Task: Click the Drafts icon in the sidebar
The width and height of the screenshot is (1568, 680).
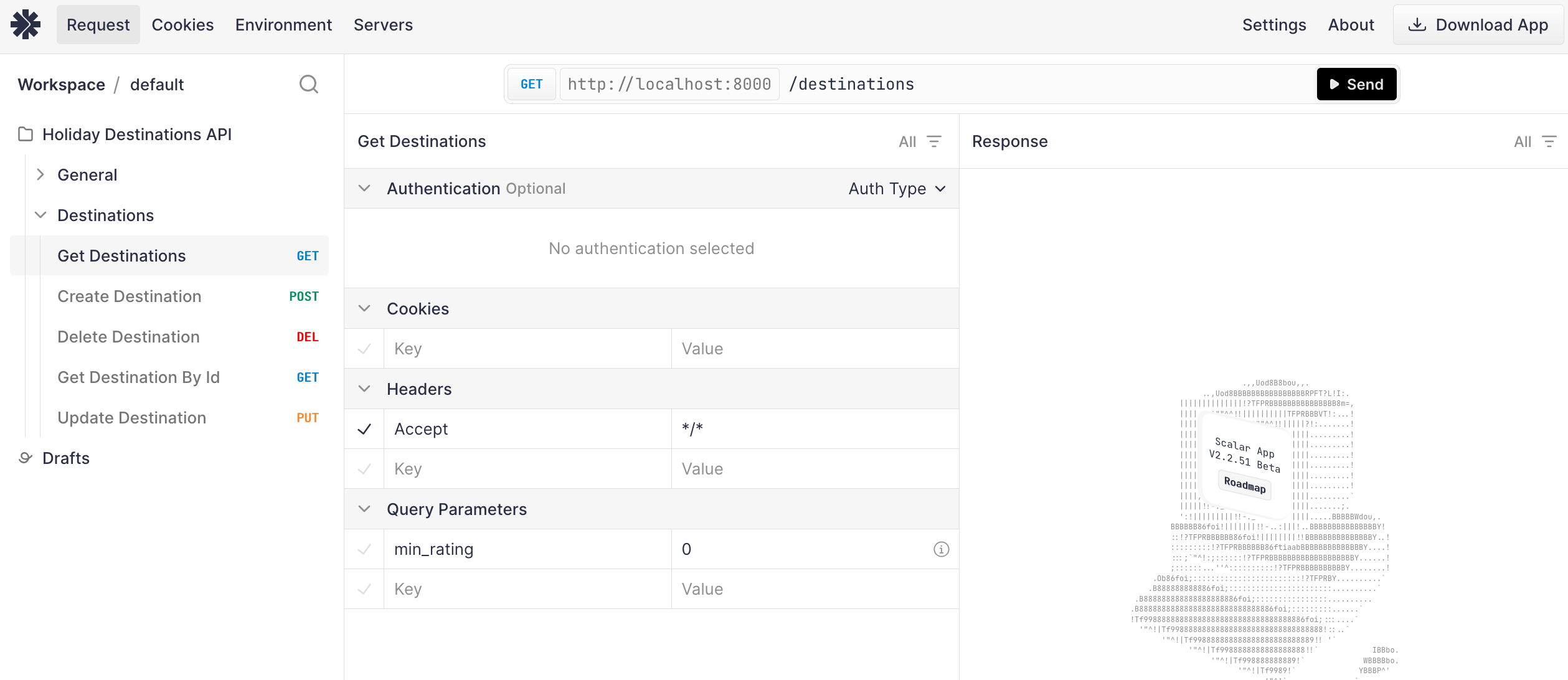Action: (x=25, y=458)
